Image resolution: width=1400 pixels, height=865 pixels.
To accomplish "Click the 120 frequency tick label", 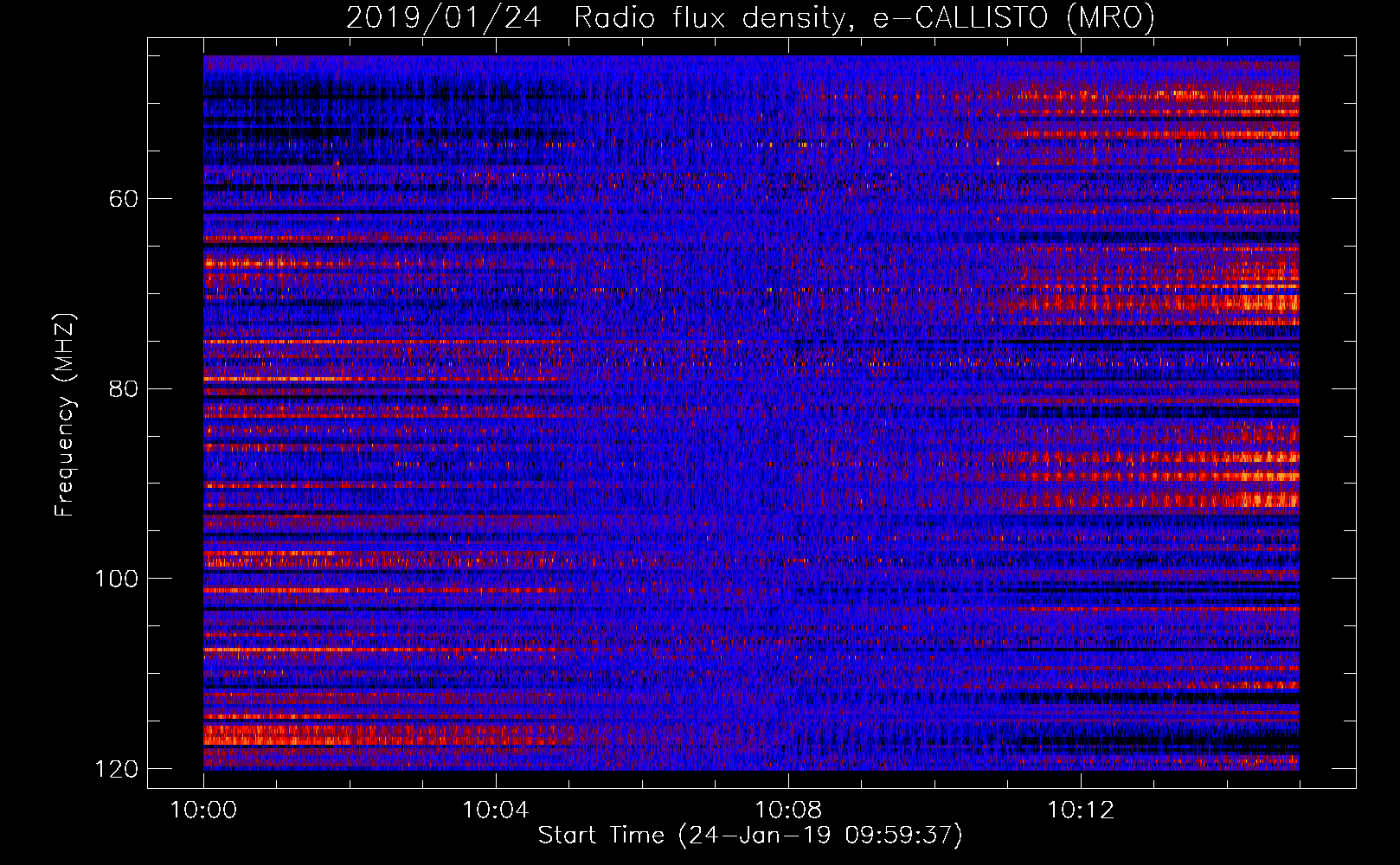I will tap(116, 768).
